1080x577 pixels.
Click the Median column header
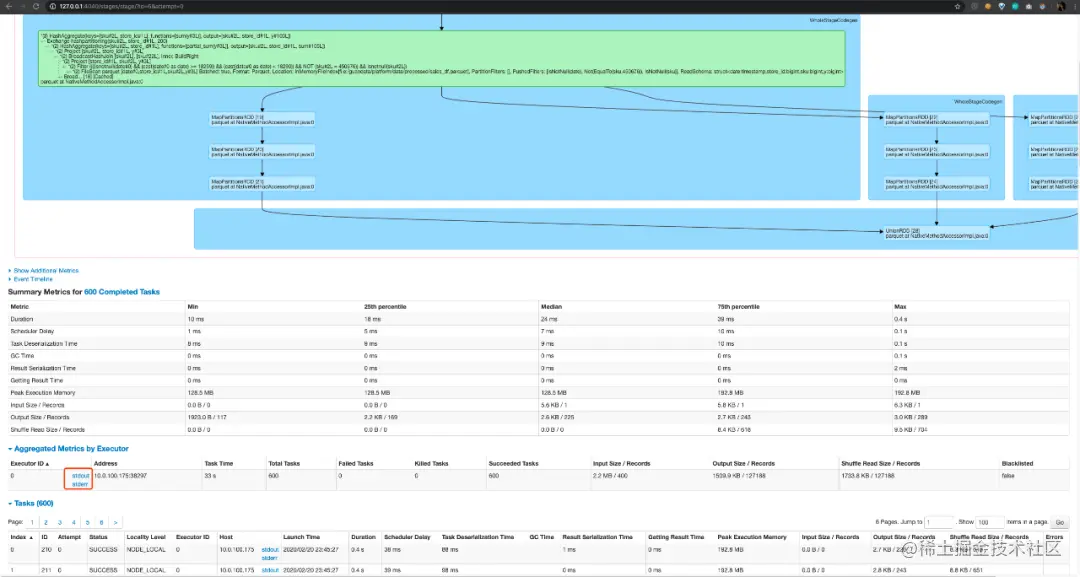click(x=551, y=306)
